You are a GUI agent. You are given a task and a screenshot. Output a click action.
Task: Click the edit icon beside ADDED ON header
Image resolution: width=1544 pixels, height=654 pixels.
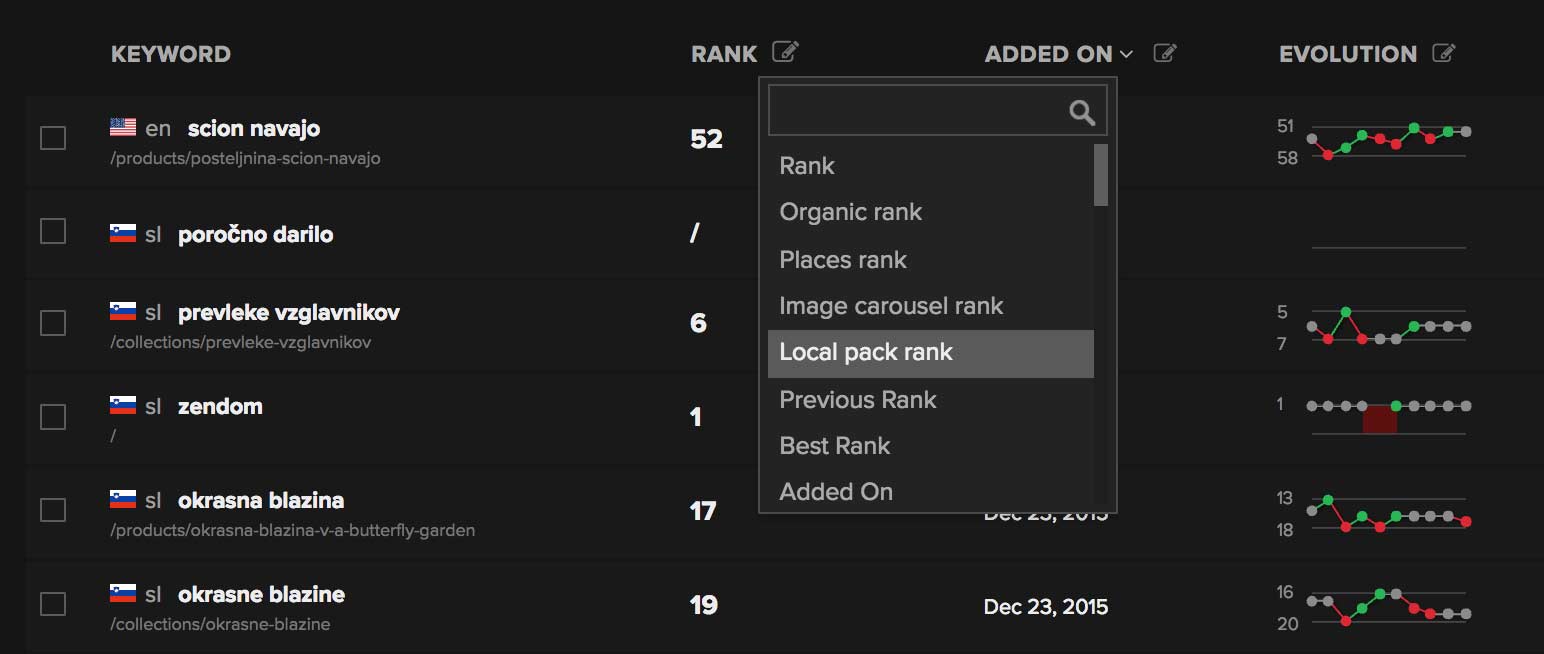tap(1164, 53)
